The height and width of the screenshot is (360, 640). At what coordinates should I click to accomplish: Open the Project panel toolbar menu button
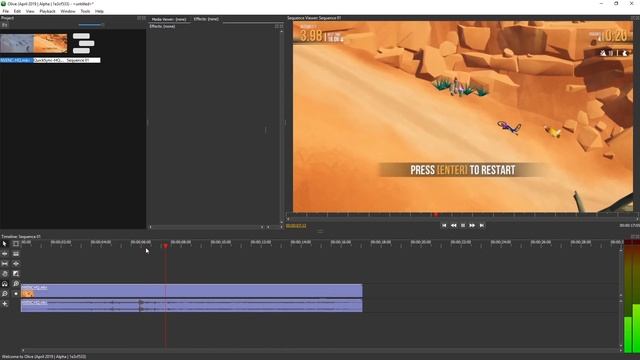[4, 25]
